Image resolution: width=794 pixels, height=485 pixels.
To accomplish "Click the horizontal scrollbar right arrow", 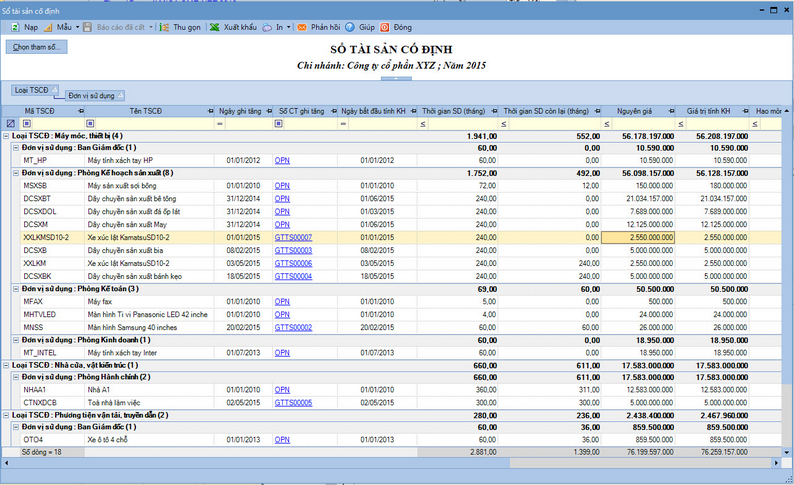I will 776,463.
